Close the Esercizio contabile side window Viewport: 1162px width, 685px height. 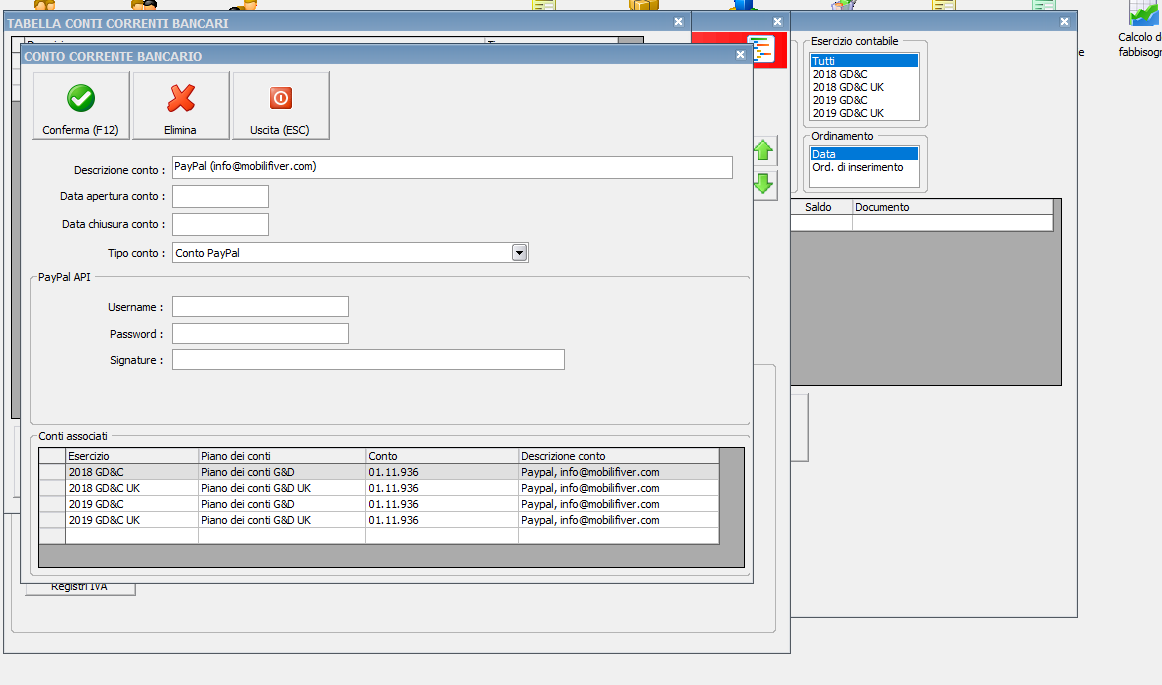[1064, 21]
